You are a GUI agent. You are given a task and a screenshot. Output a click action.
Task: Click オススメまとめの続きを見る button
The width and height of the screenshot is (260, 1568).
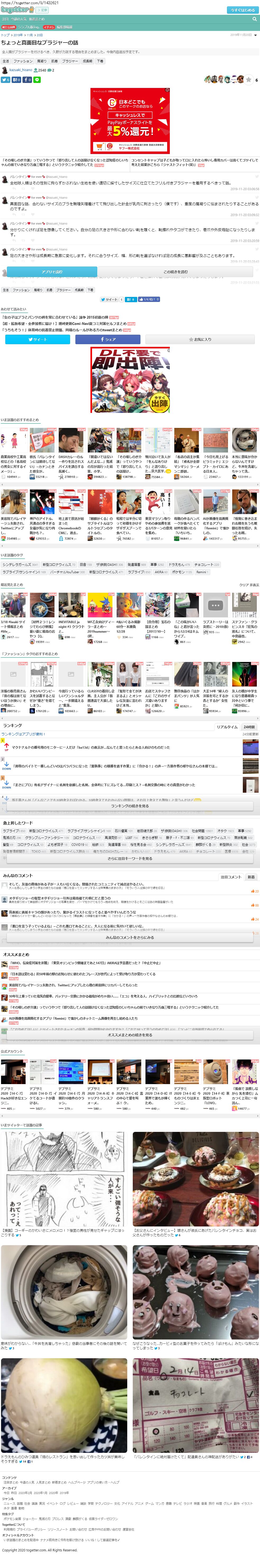pos(130,1035)
